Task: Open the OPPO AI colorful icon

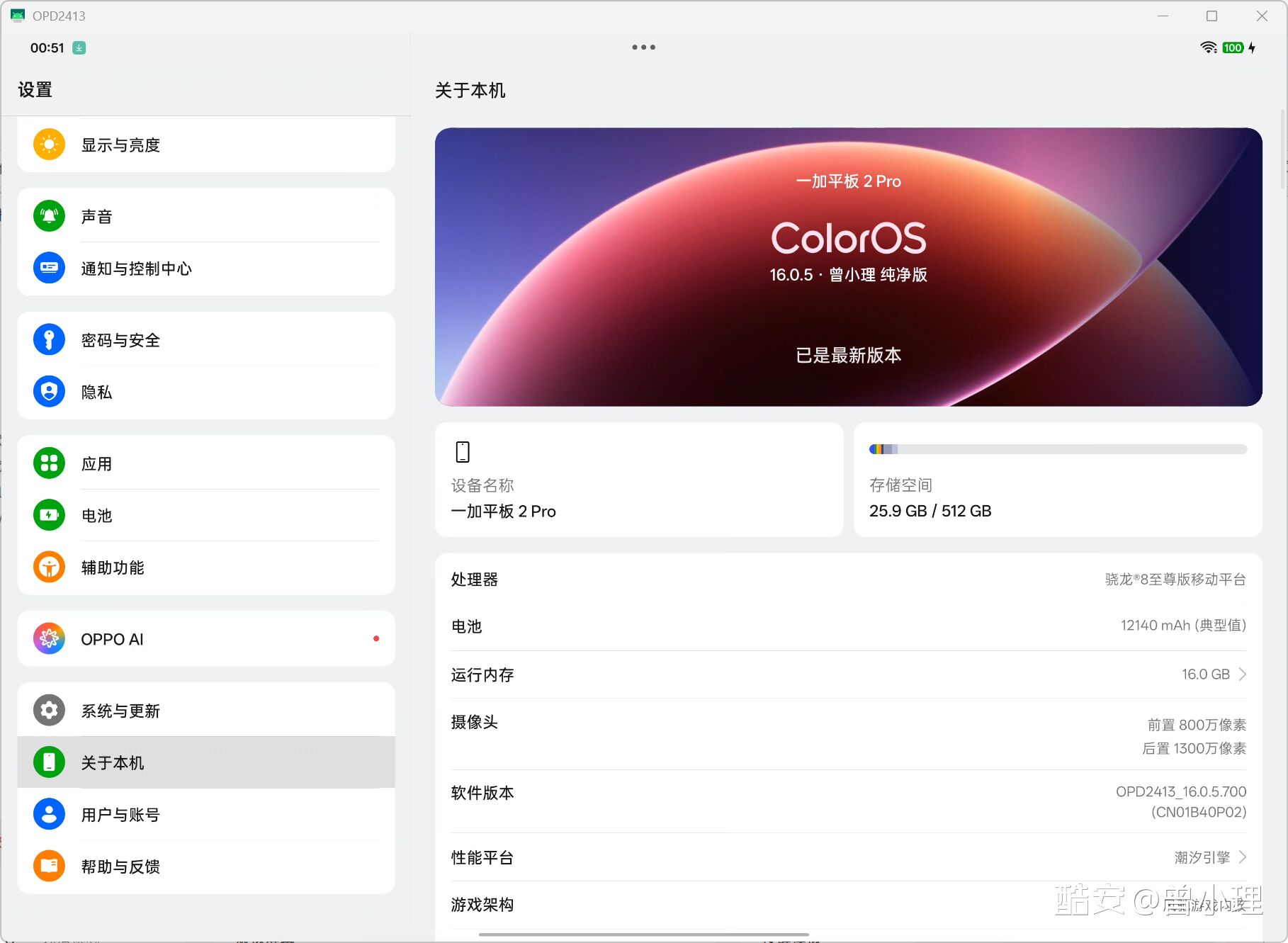Action: 49,638
